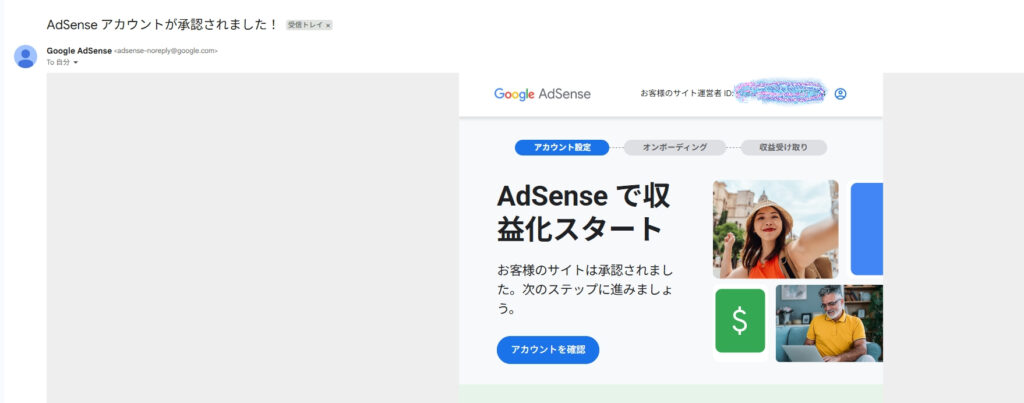Expand the 'To 自分' recipient details arrow

(x=76, y=63)
